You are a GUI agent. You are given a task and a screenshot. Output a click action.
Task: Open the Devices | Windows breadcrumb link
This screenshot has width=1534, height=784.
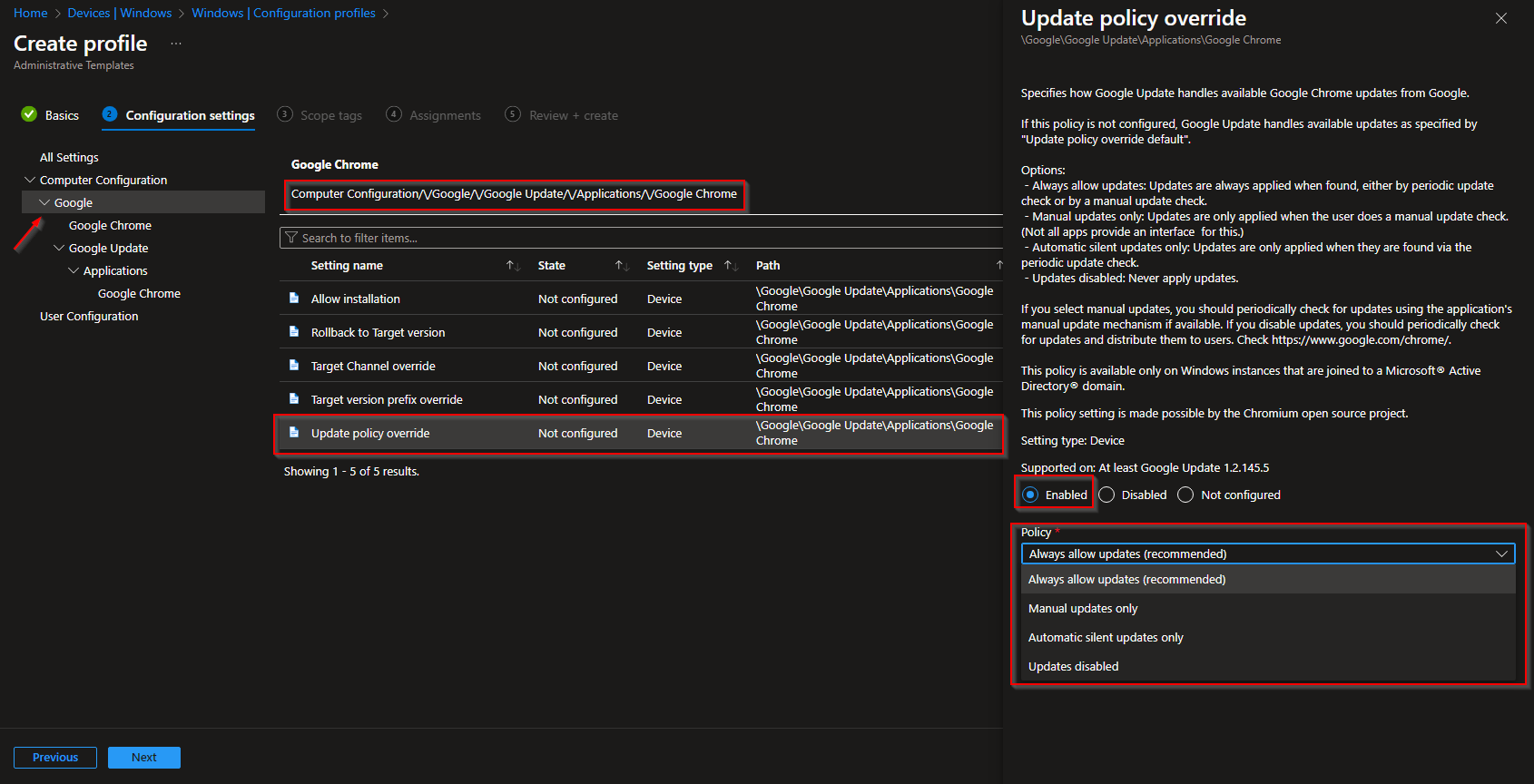pyautogui.click(x=120, y=13)
